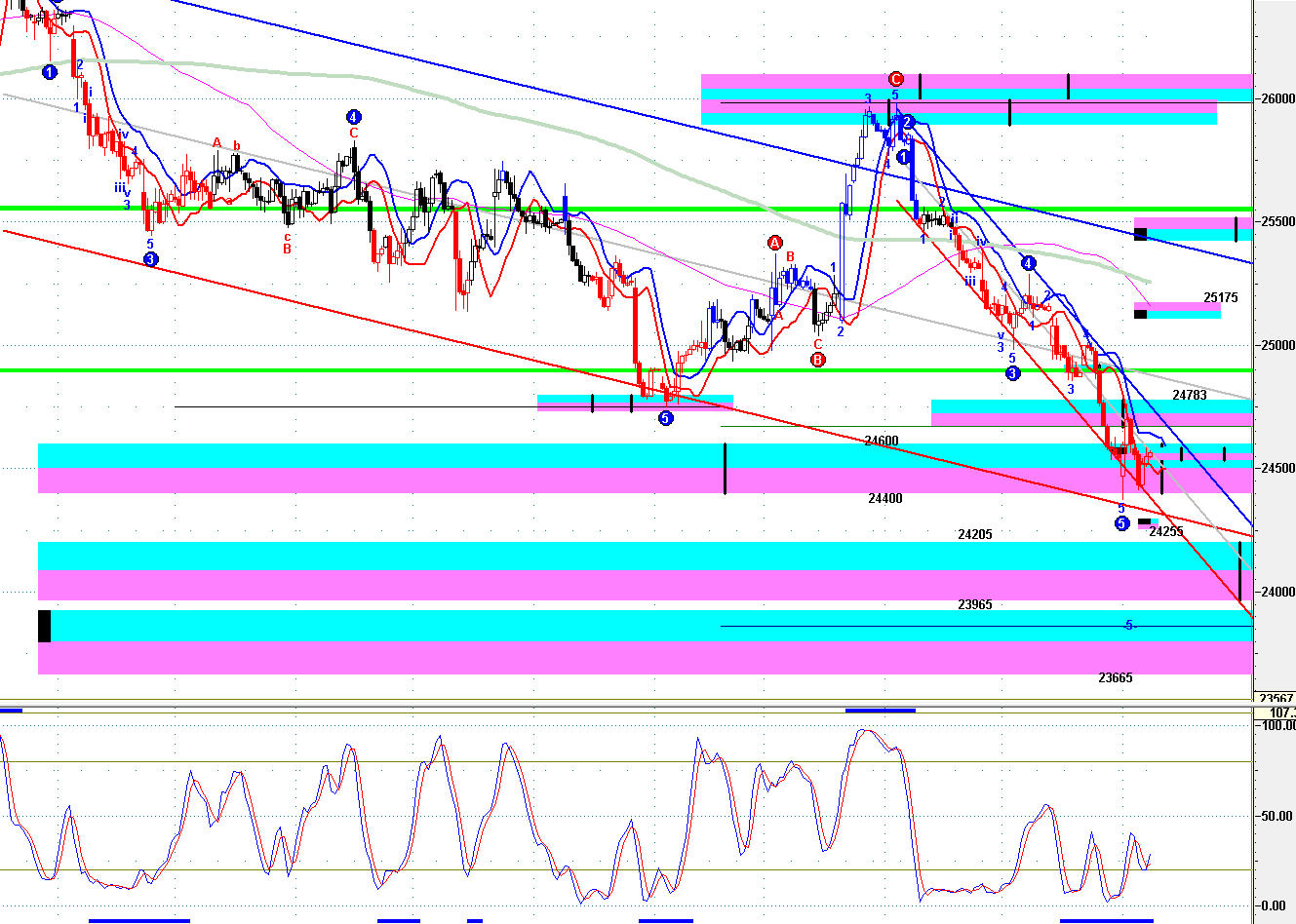The height and width of the screenshot is (924, 1296).
Task: Click the red 'c B' subwave label
Action: tap(288, 242)
